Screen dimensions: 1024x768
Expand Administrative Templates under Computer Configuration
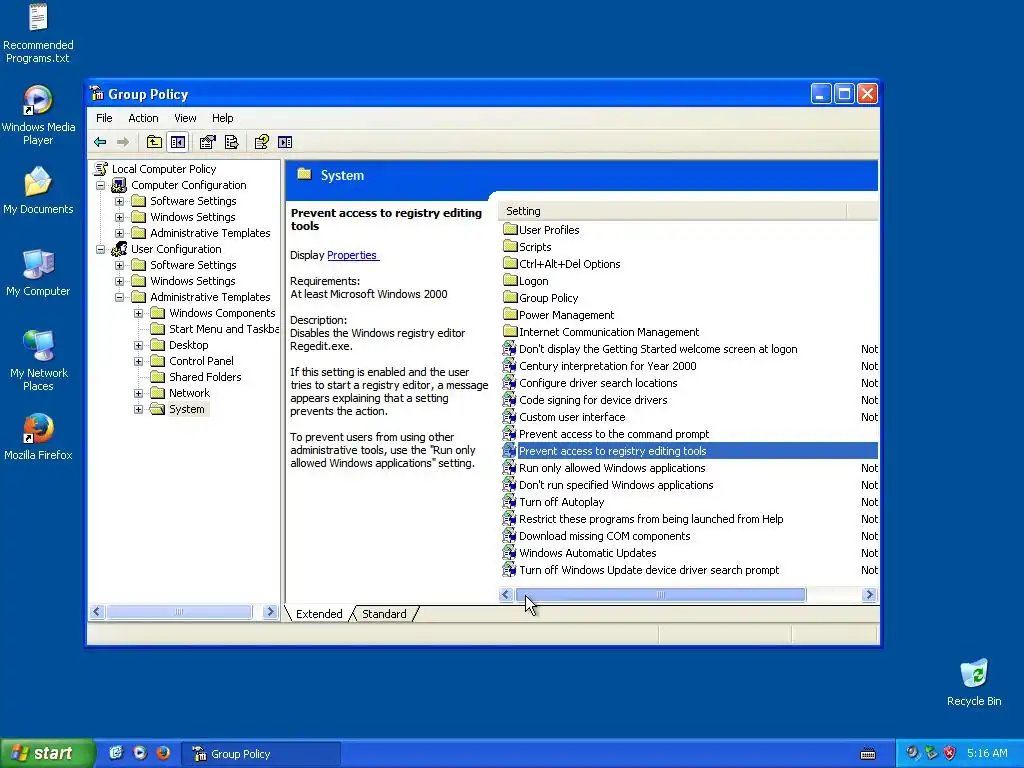coord(120,233)
